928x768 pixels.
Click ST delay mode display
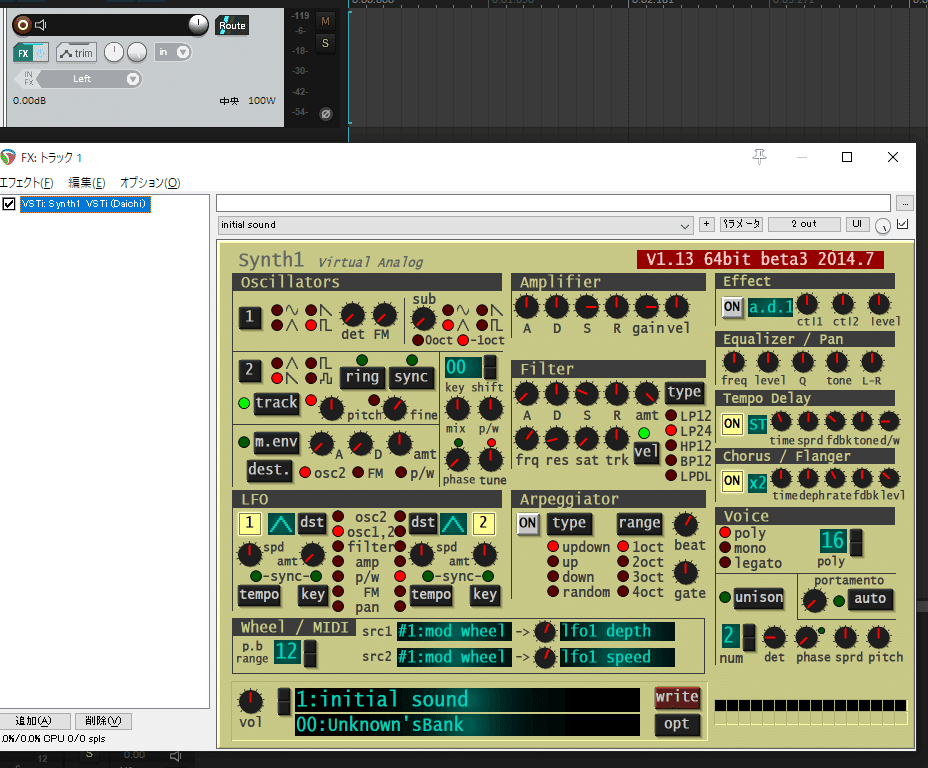click(x=758, y=424)
